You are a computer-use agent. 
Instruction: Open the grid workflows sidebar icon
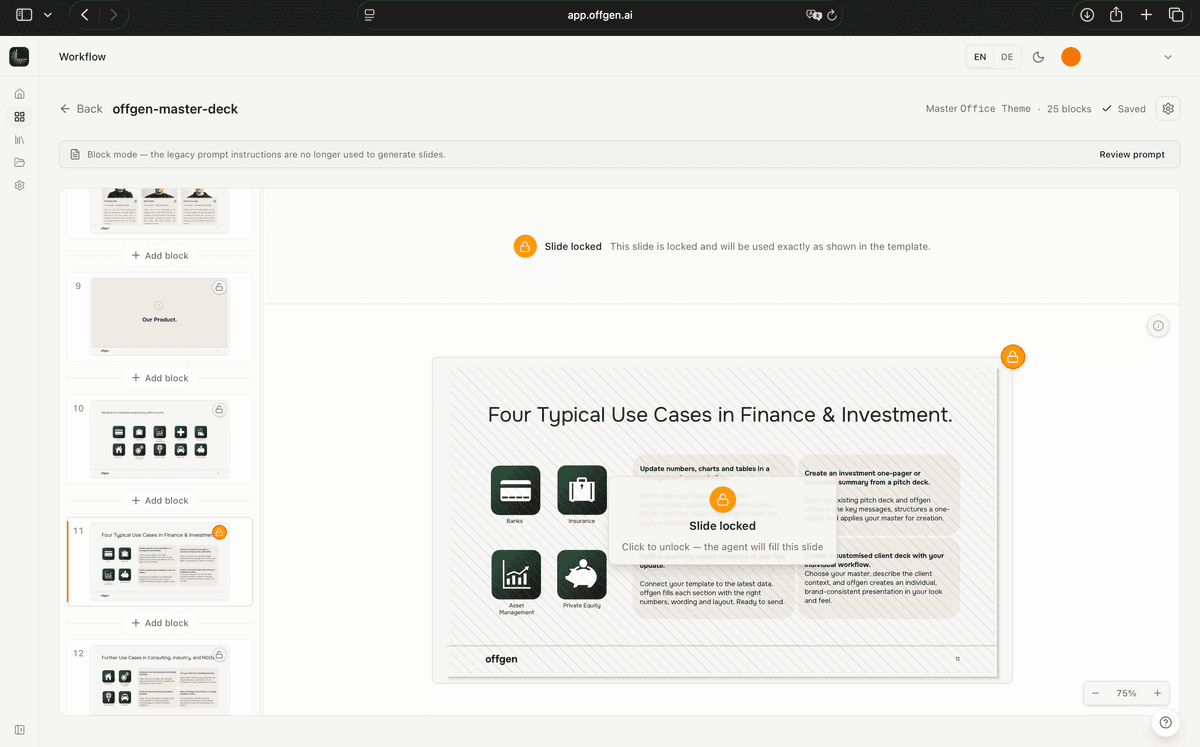point(19,117)
